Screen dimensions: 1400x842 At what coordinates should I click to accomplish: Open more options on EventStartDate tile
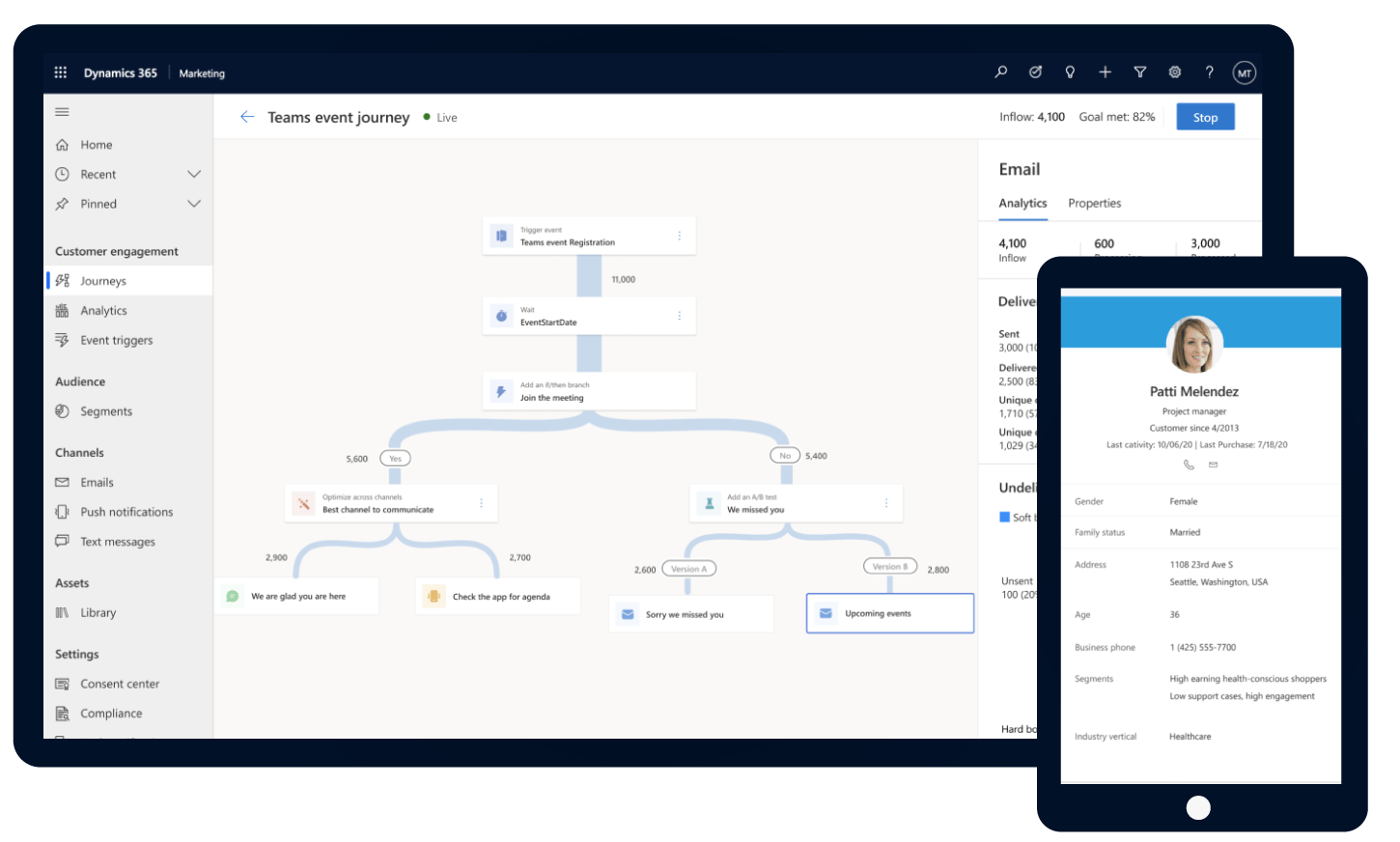click(679, 316)
